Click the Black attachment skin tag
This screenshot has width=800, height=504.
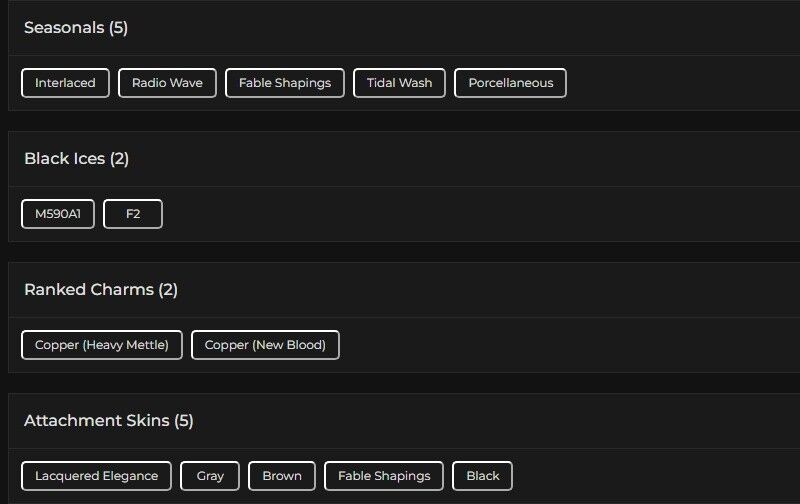pyautogui.click(x=482, y=476)
